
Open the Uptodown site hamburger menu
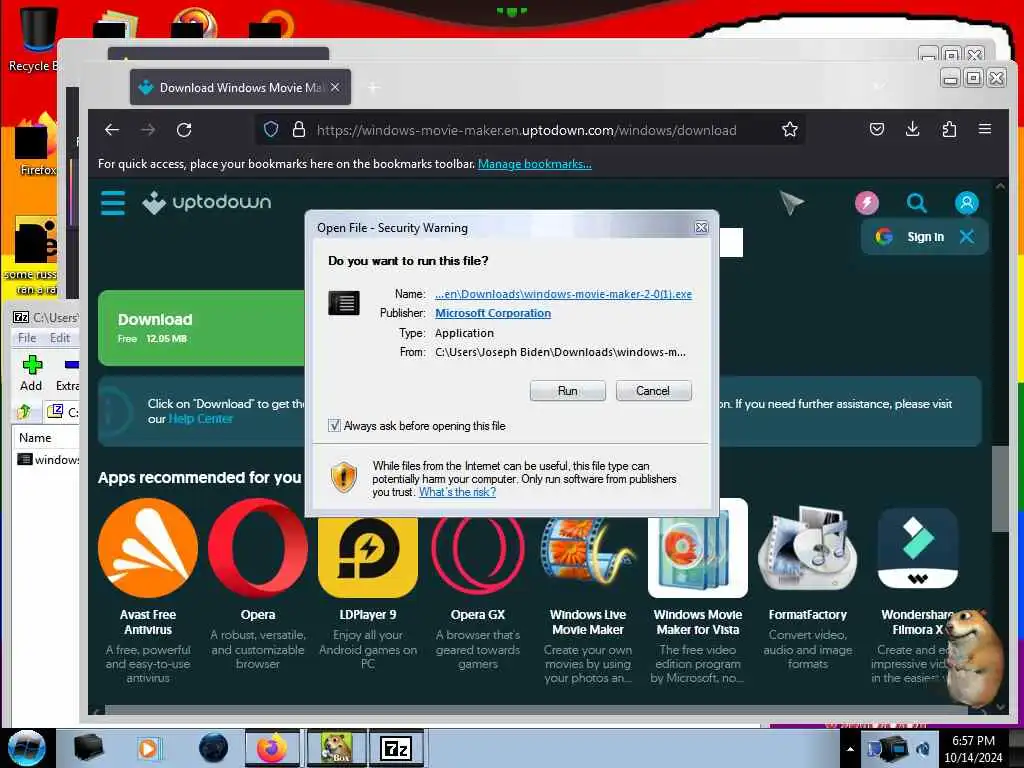(113, 202)
